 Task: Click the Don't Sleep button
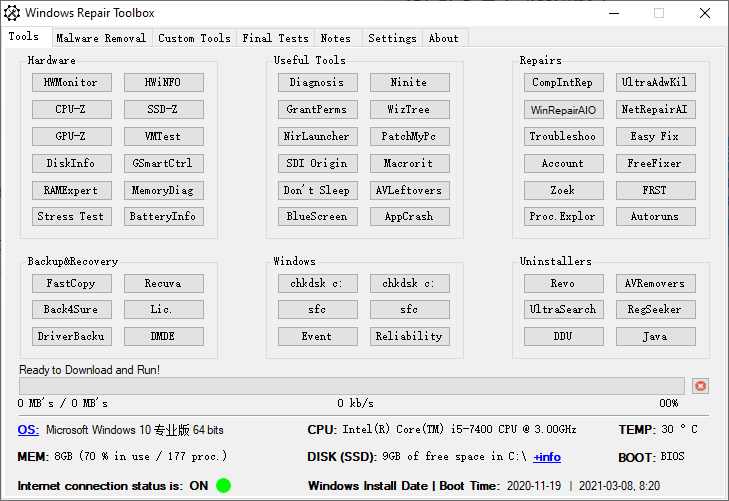(x=318, y=190)
